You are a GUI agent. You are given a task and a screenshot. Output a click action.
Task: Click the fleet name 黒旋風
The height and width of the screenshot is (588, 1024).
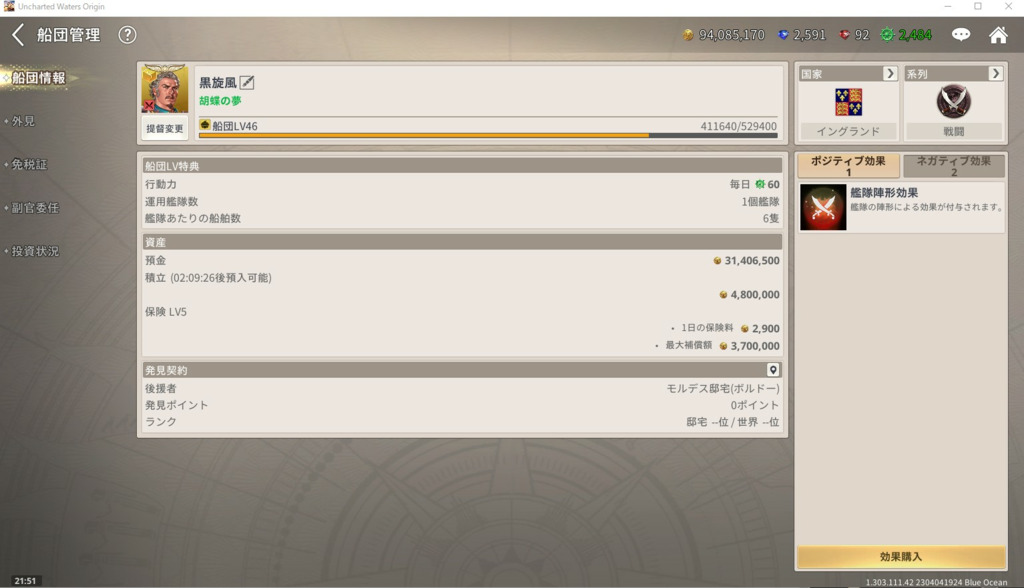click(x=217, y=82)
